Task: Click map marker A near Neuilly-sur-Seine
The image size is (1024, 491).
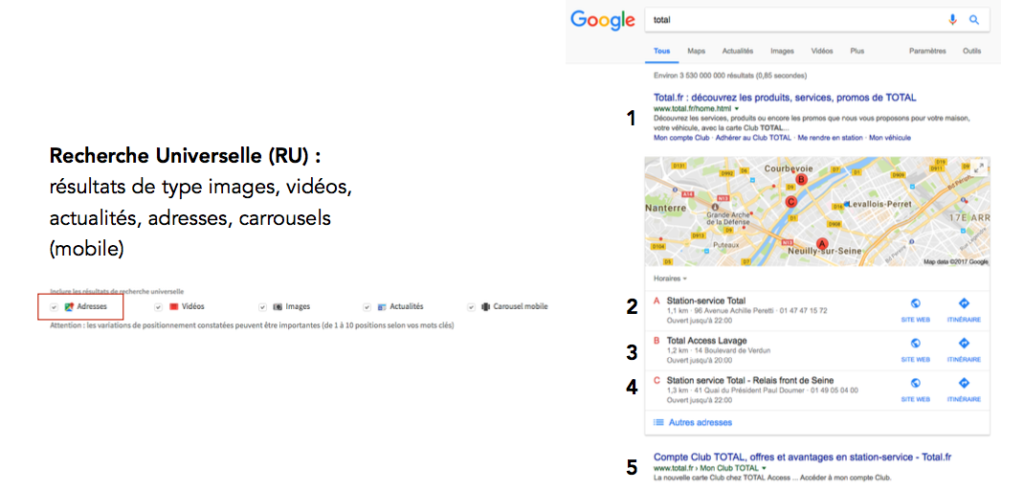Action: pyautogui.click(x=822, y=242)
